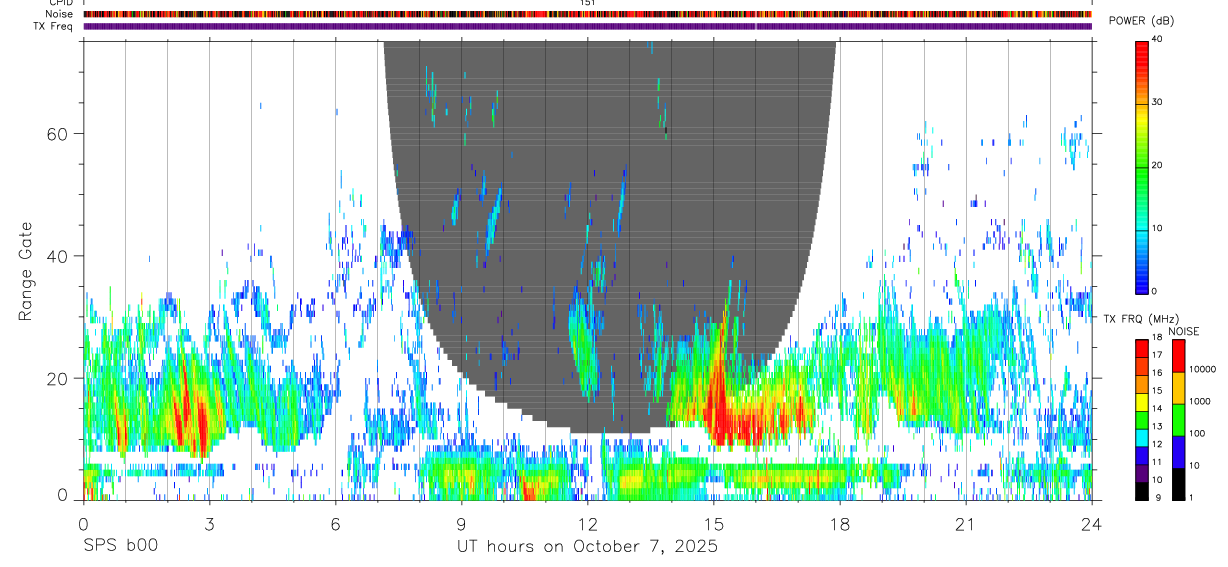Image resolution: width=1228 pixels, height=567 pixels.
Task: Select hour 9 on the UT axis
Action: coord(461,522)
